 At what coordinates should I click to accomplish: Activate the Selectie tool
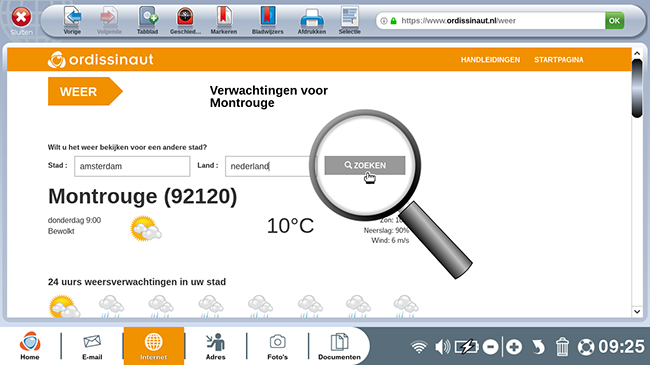point(349,20)
